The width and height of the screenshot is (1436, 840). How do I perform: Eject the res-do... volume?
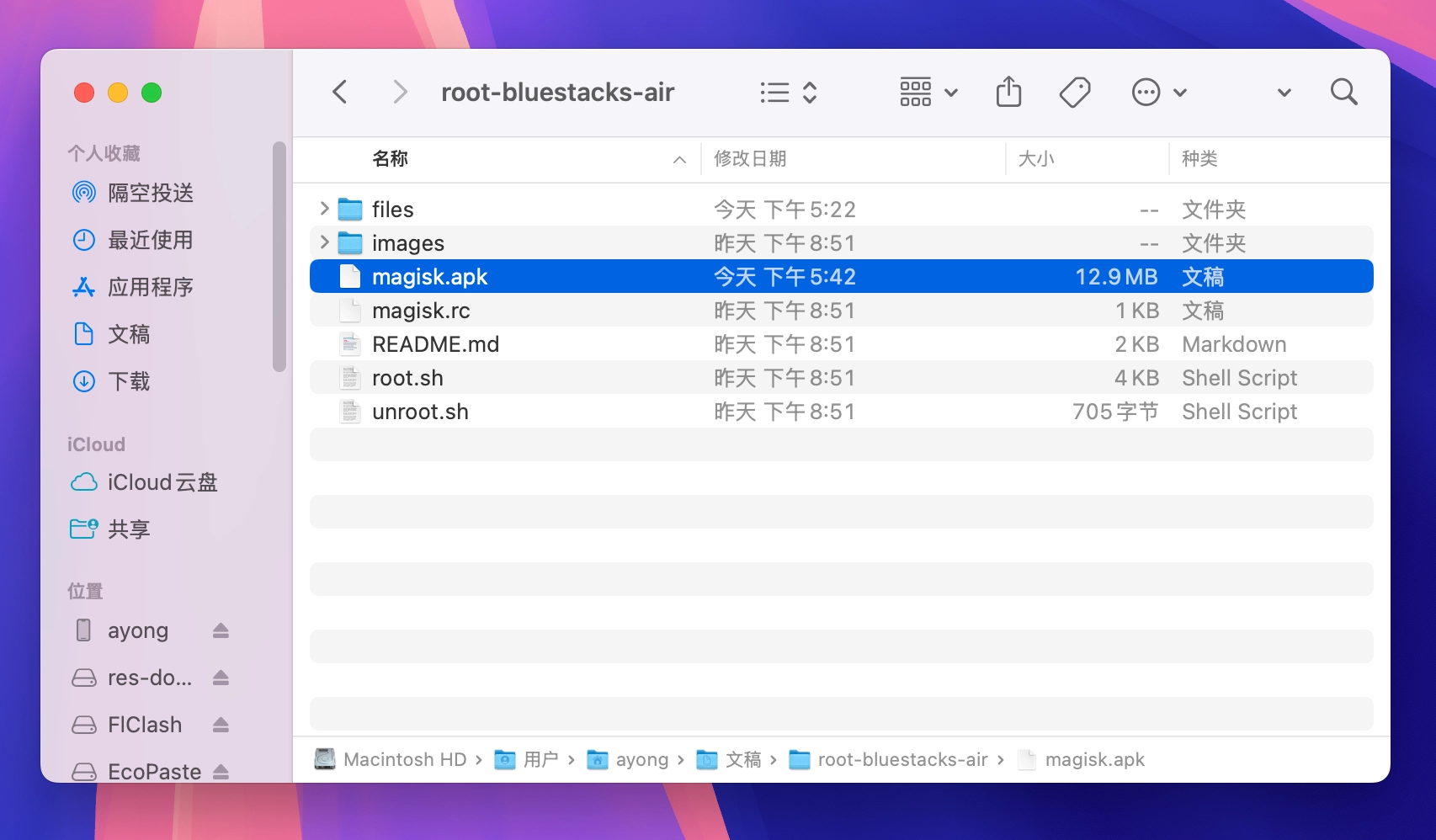(221, 678)
